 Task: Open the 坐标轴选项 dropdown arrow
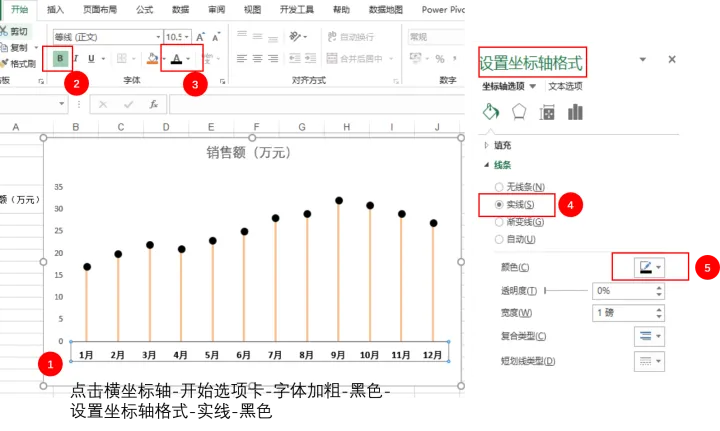[533, 86]
